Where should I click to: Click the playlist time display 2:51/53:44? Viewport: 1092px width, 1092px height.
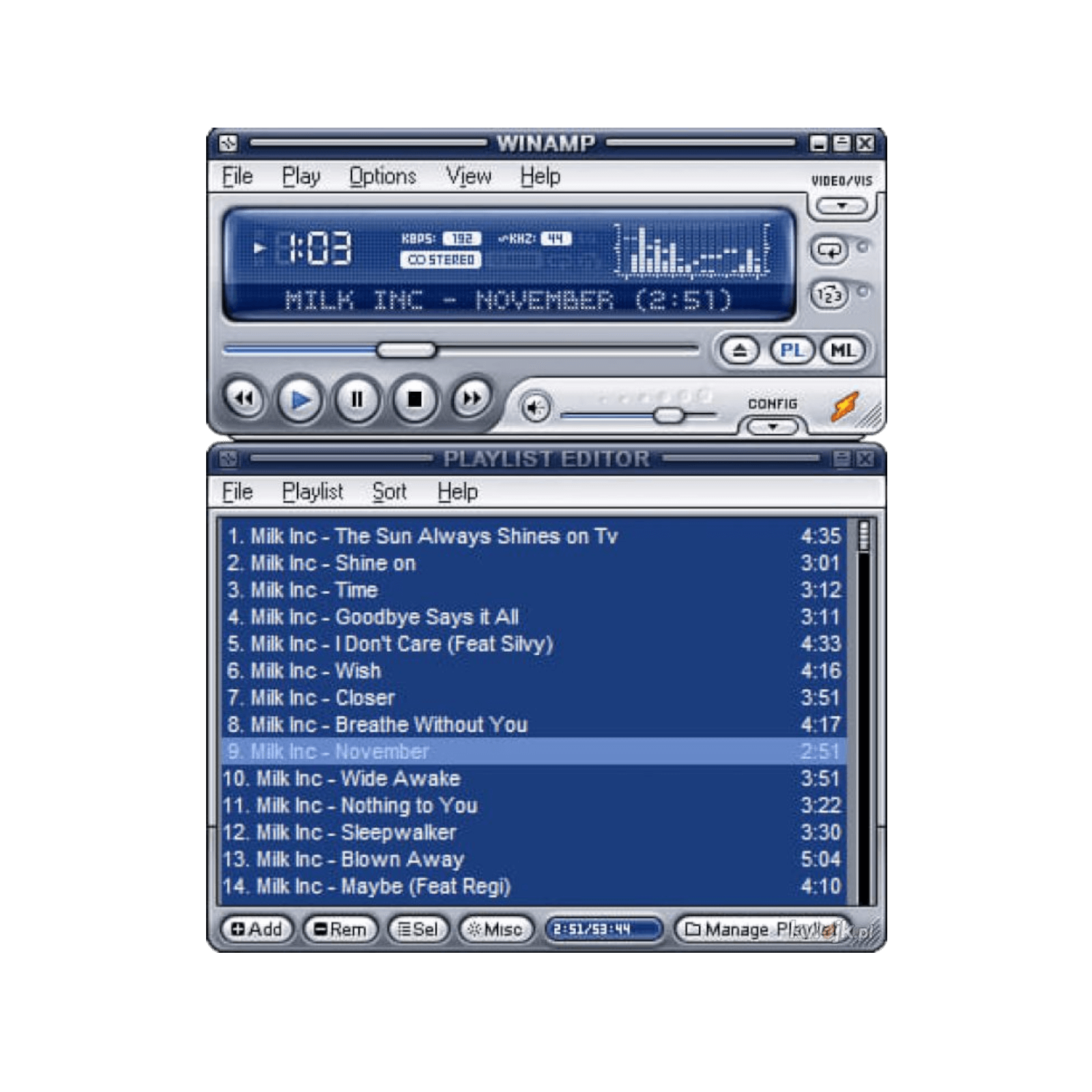603,929
